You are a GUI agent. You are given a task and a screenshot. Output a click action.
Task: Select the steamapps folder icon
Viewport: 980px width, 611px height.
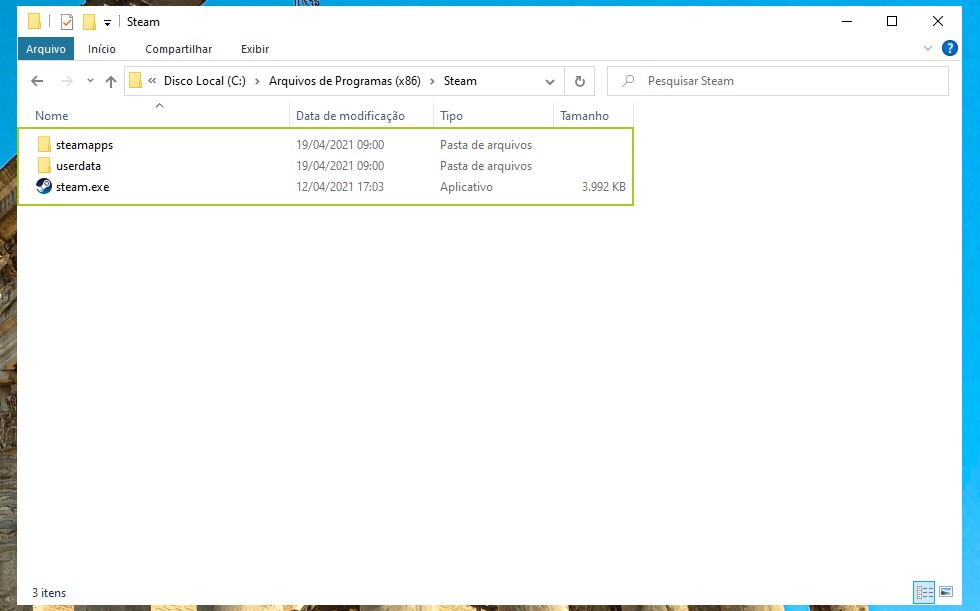click(44, 145)
